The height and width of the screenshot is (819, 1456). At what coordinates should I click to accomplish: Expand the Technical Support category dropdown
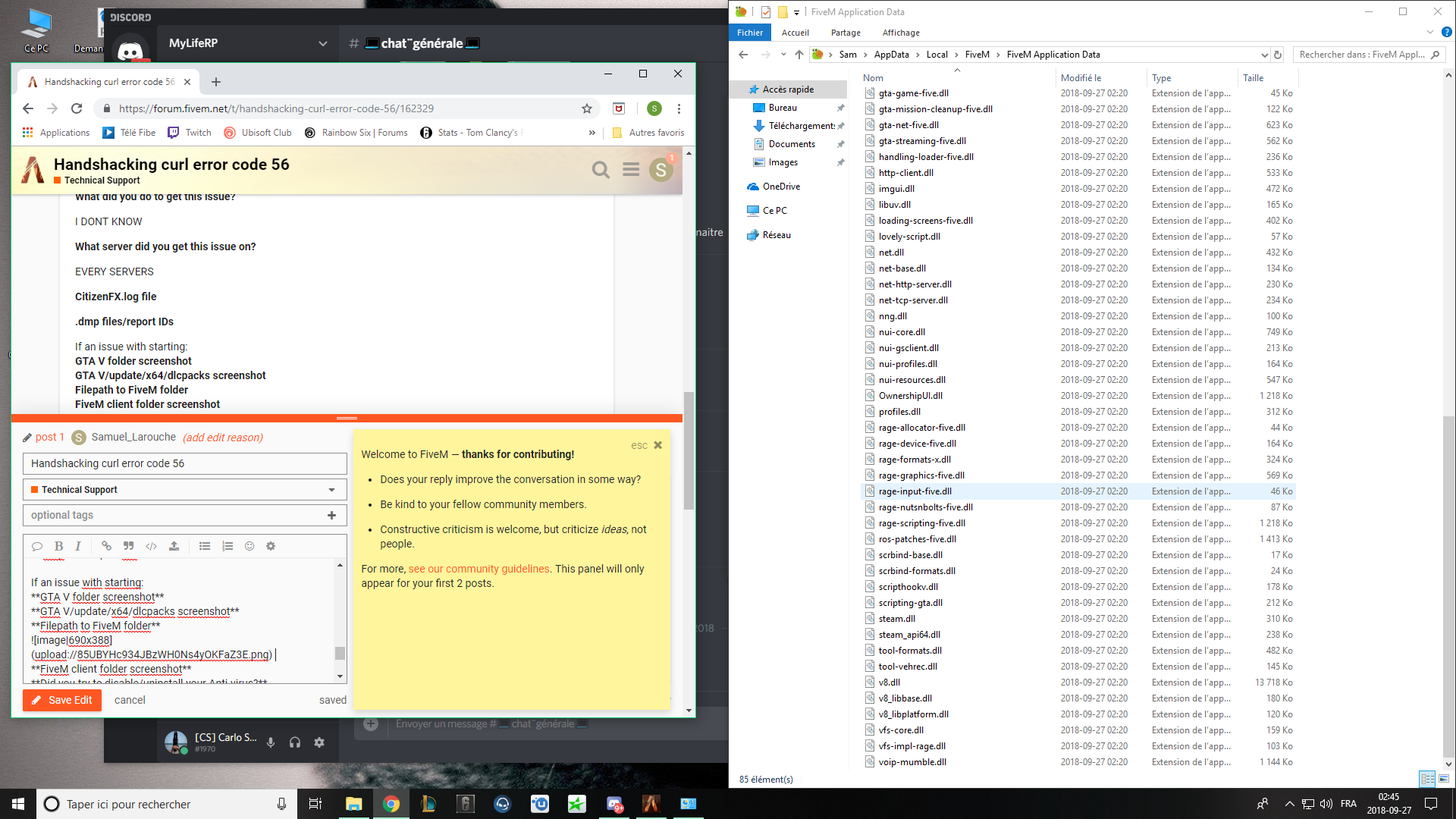(331, 490)
